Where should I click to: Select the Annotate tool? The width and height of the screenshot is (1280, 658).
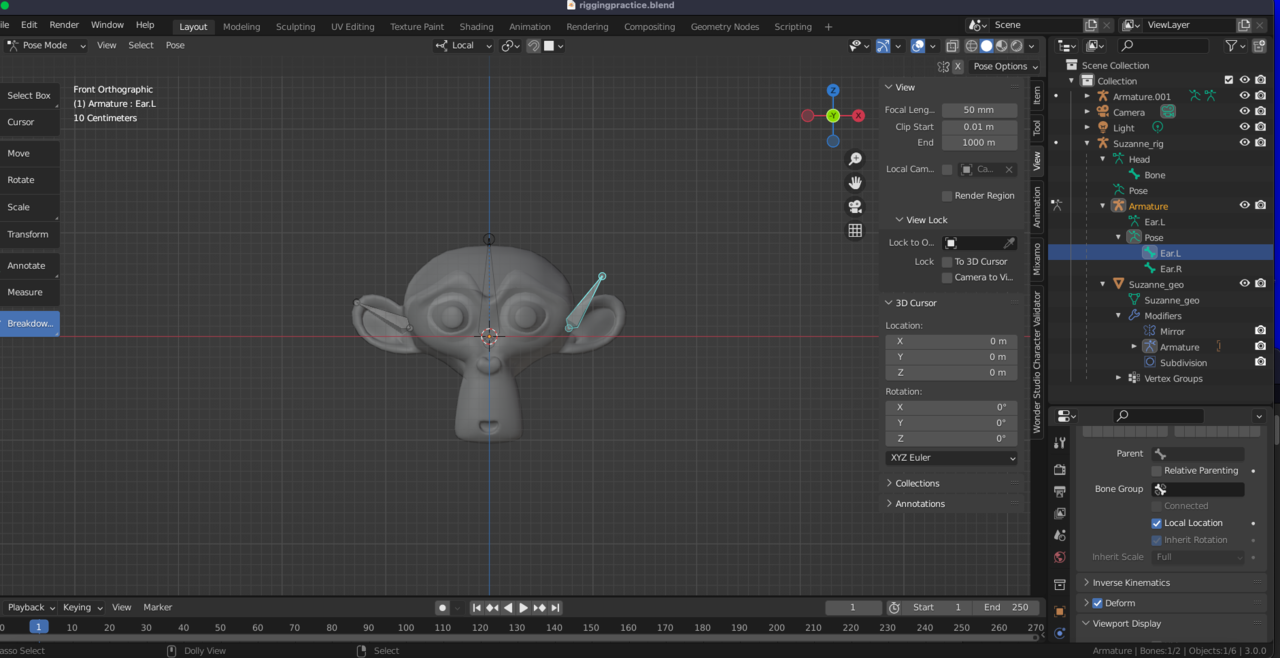[x=29, y=265]
